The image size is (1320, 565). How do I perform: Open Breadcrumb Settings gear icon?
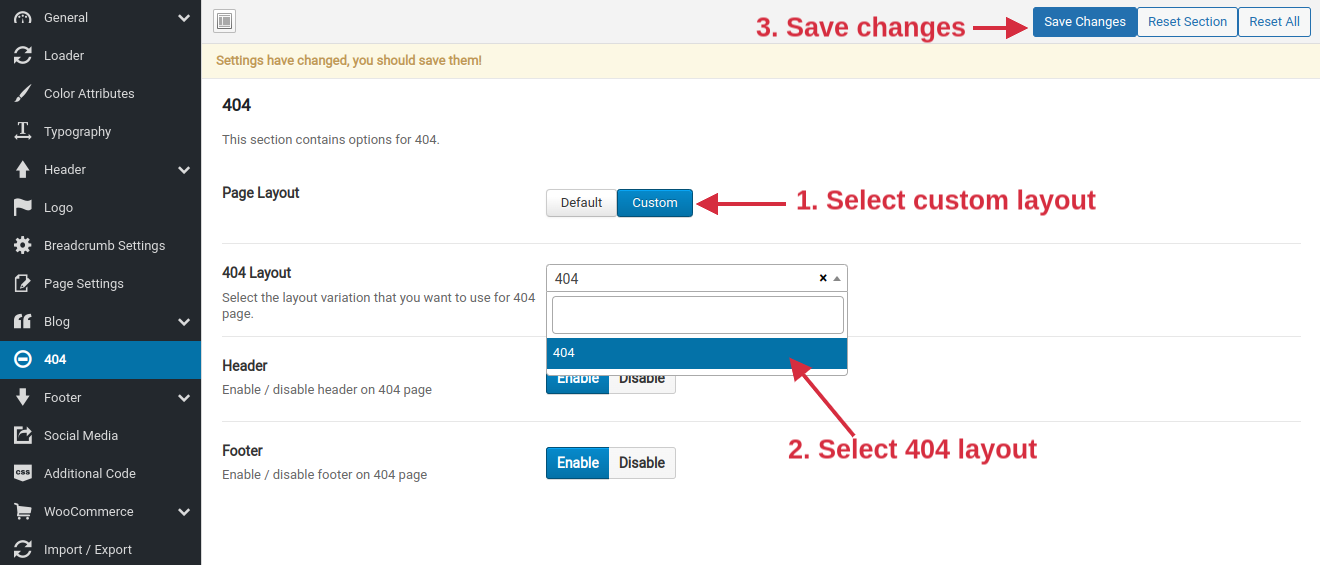(22, 246)
